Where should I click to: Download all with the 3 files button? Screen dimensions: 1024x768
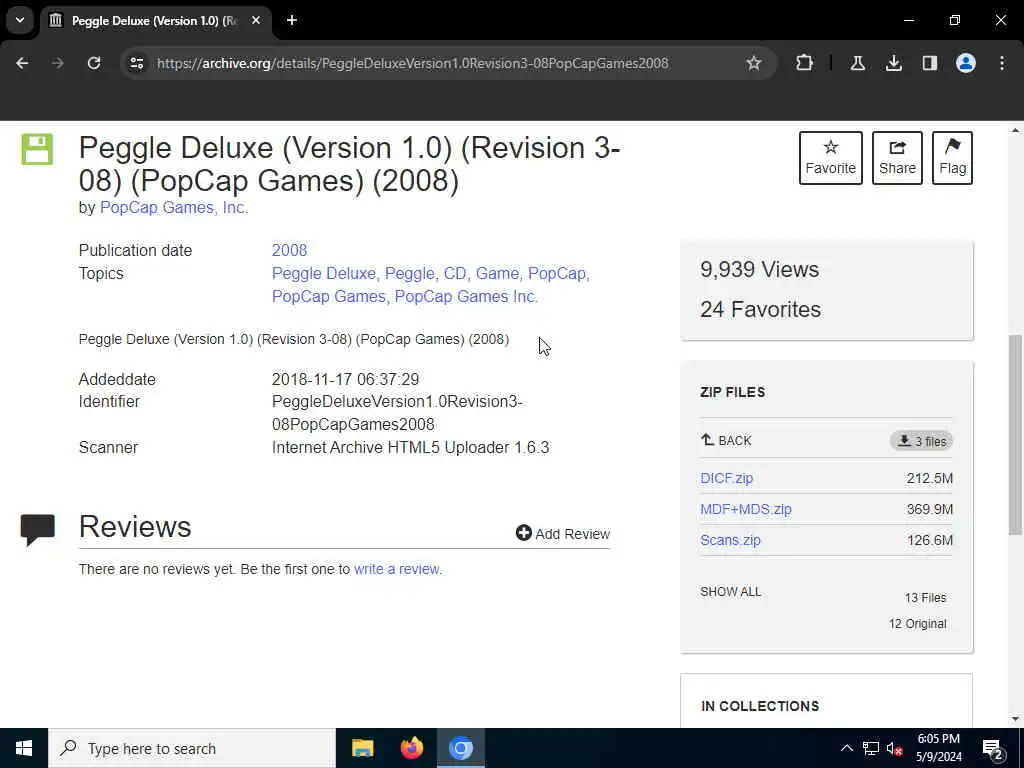pyautogui.click(x=921, y=441)
